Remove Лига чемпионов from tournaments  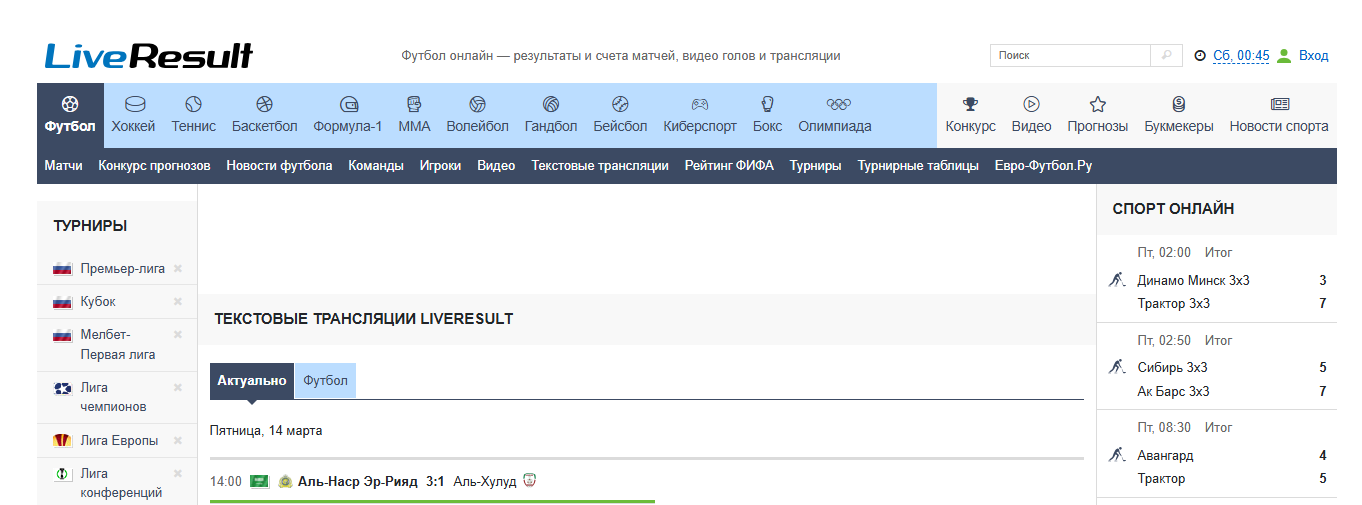[x=178, y=387]
